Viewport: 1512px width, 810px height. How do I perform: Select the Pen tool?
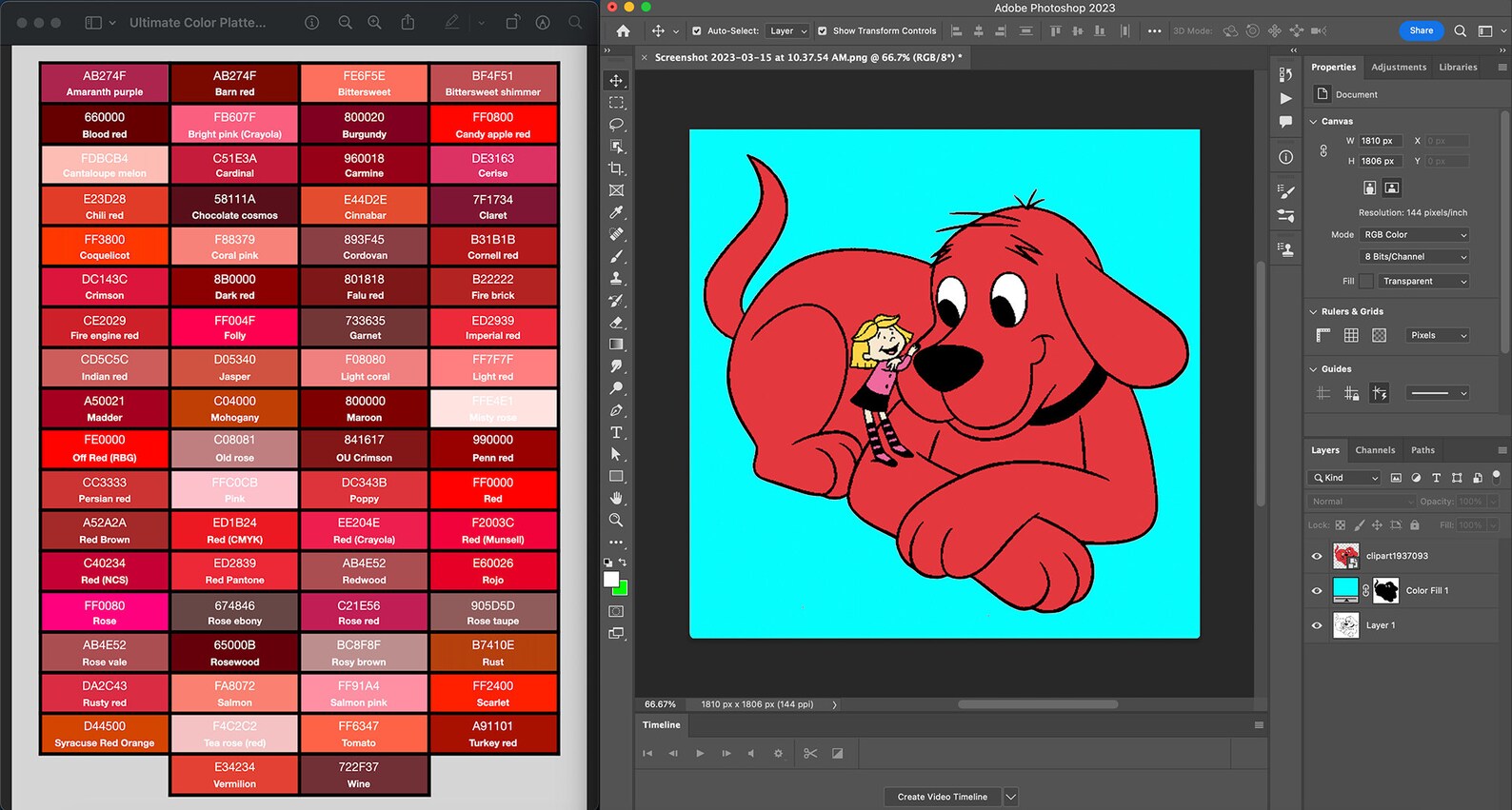tap(616, 410)
